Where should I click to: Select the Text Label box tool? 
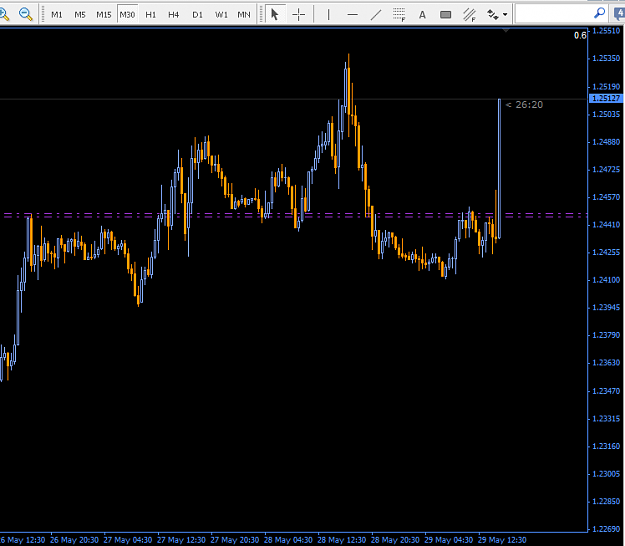point(445,15)
